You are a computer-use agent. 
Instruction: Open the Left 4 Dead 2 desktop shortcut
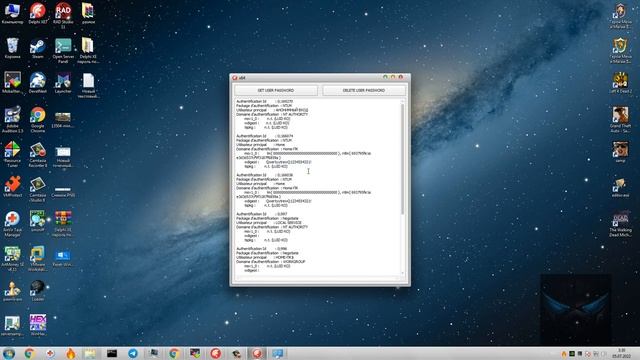pyautogui.click(x=620, y=83)
